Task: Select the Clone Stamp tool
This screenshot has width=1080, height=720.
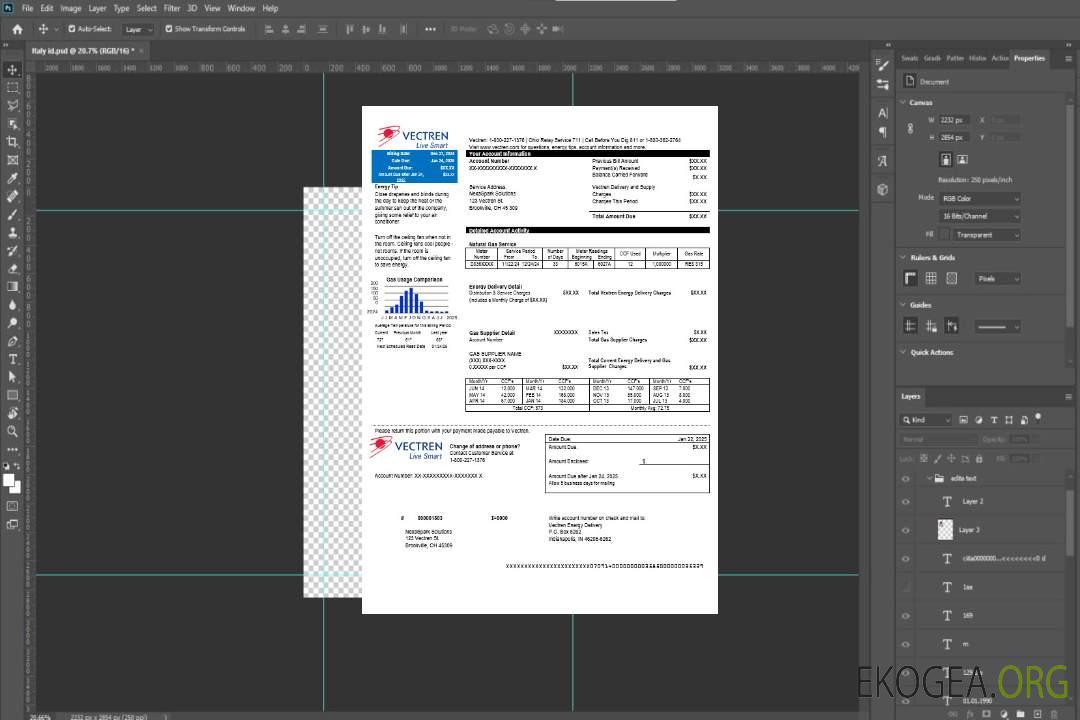Action: [12, 233]
